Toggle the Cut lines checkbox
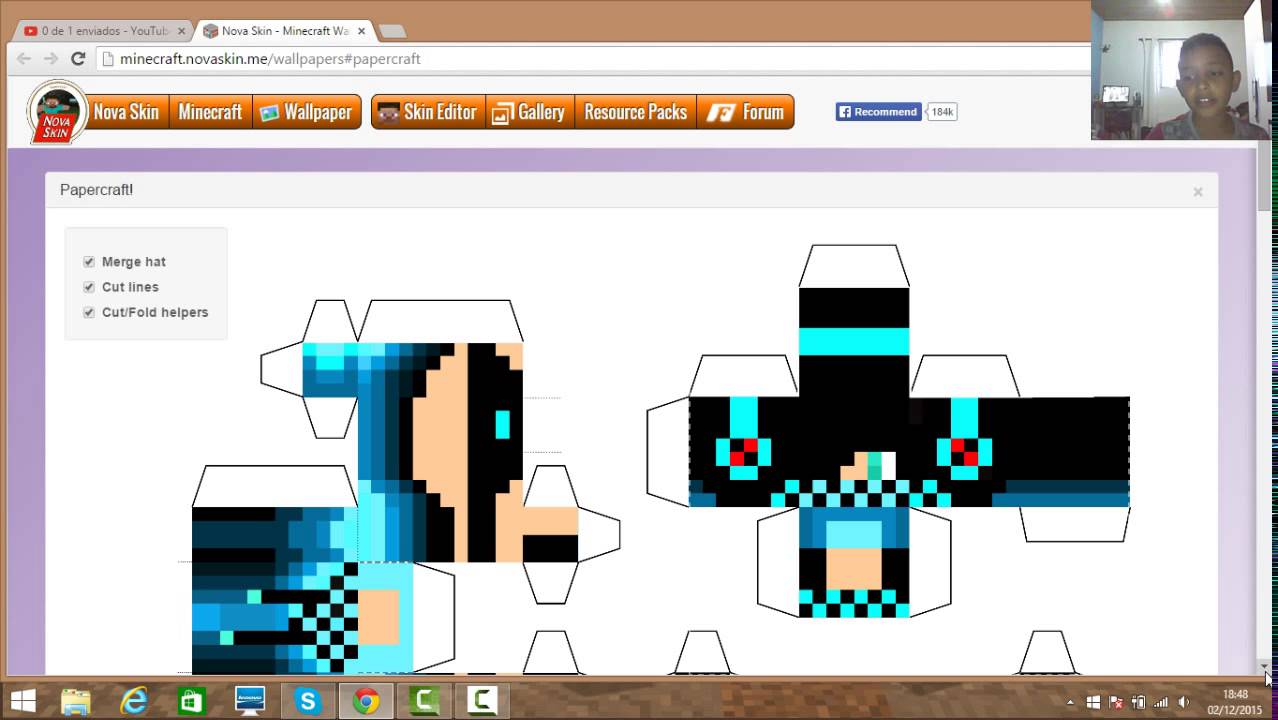This screenshot has width=1278, height=720. tap(89, 287)
